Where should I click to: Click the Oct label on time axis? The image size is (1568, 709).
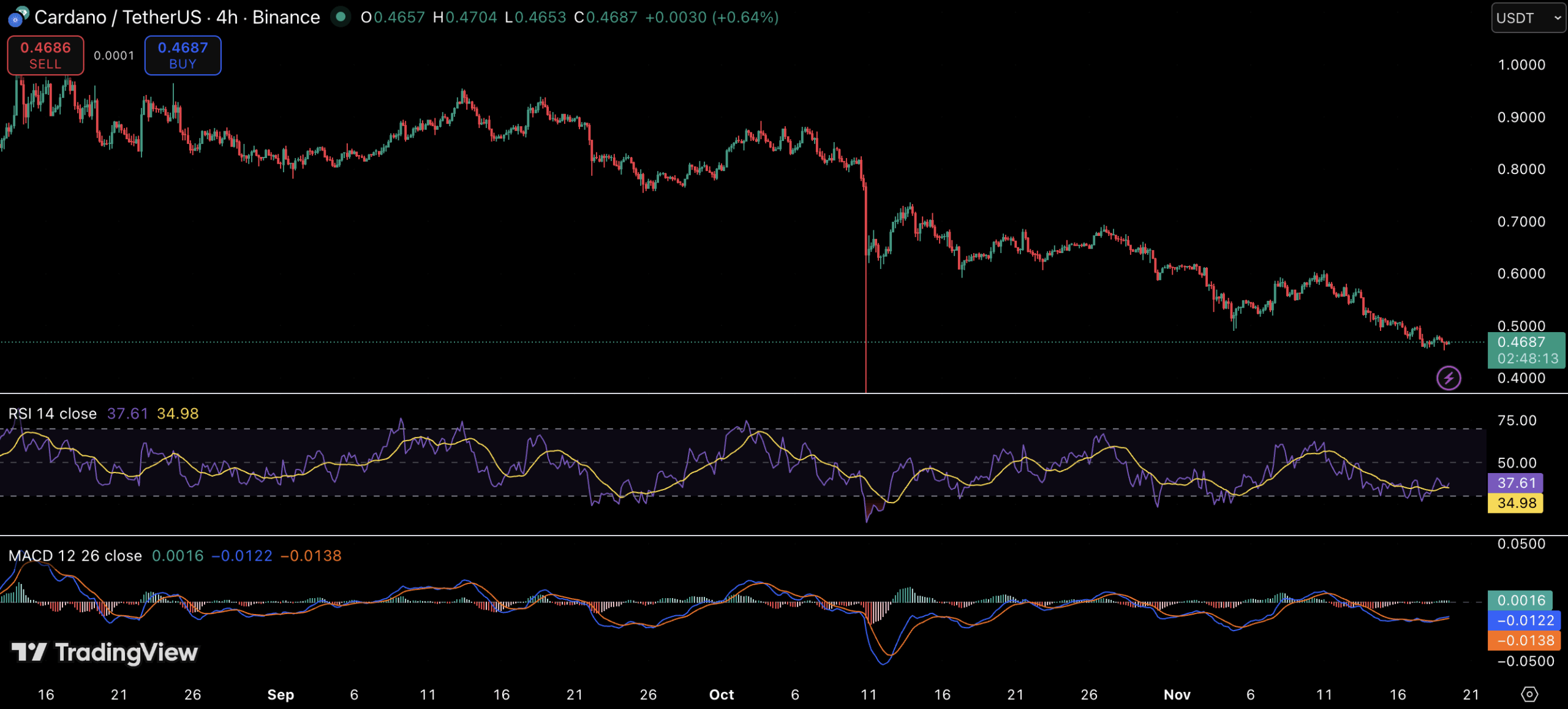click(722, 694)
